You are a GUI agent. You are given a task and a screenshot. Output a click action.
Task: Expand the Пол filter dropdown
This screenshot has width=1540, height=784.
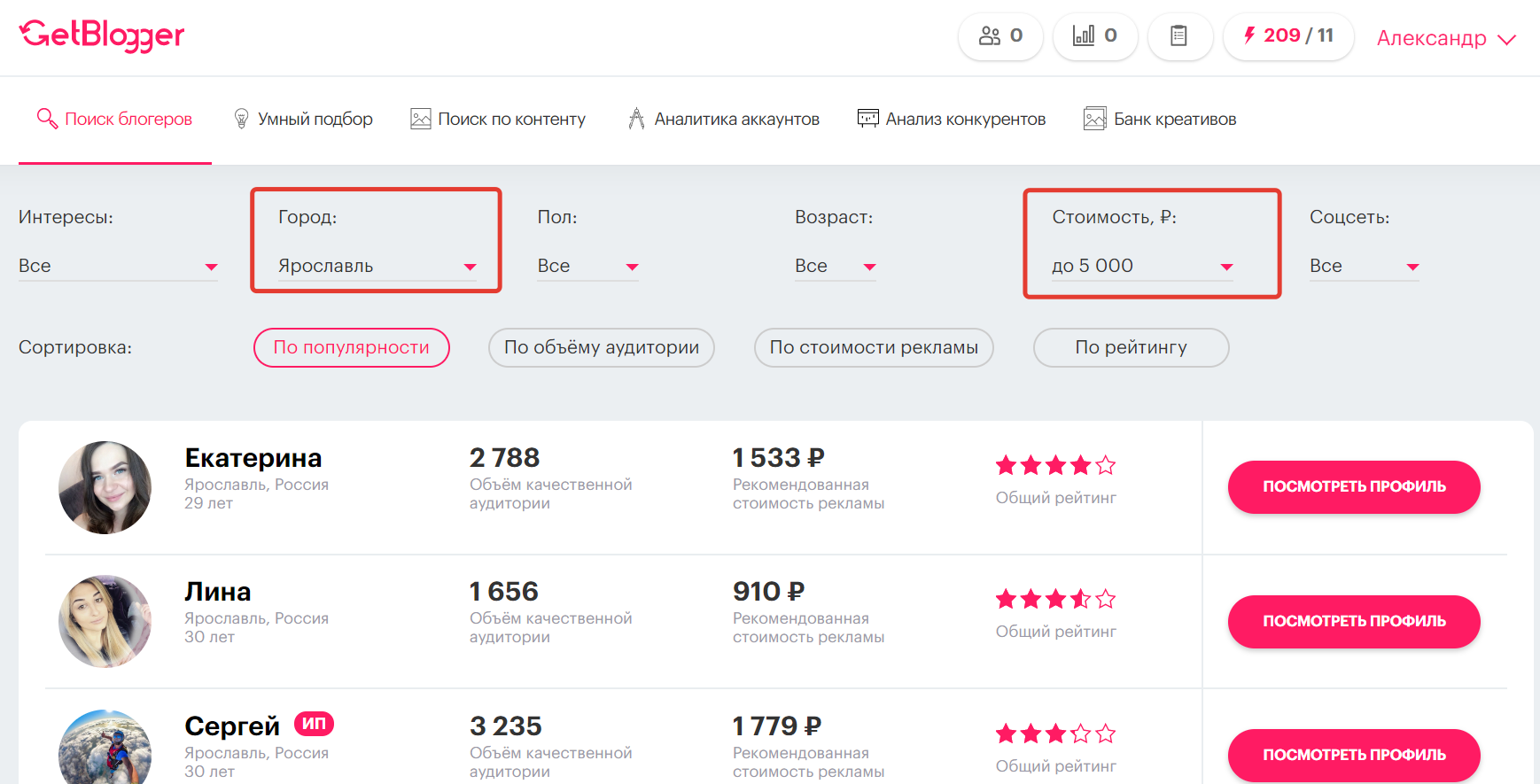pyautogui.click(x=588, y=266)
